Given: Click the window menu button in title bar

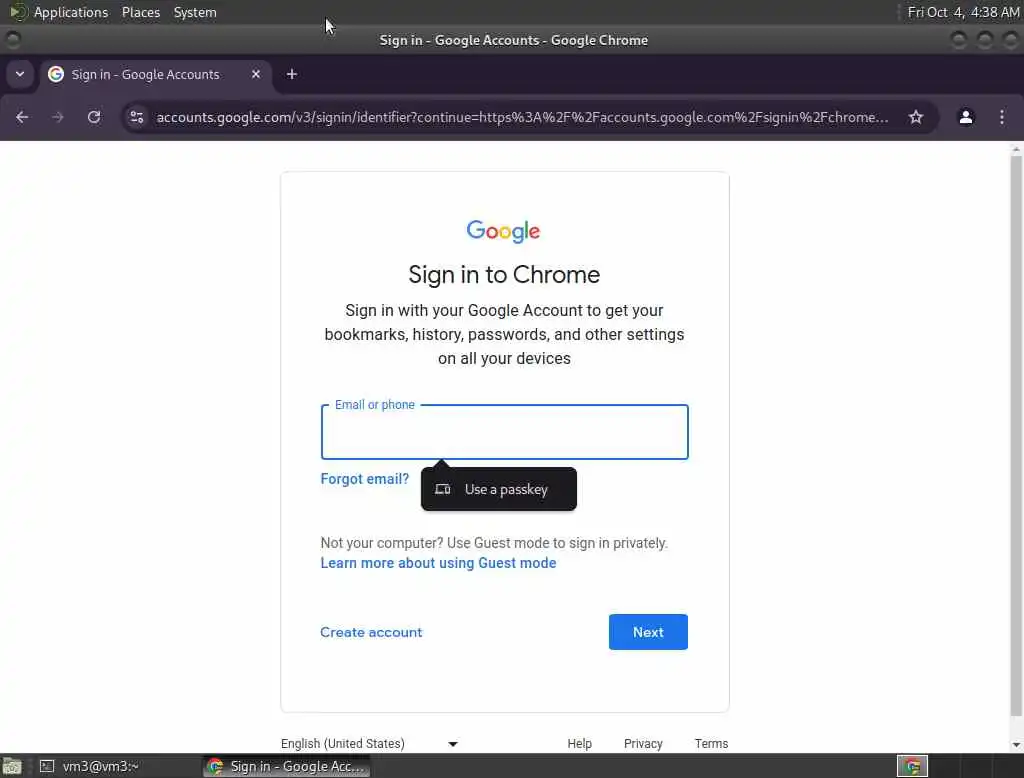Looking at the screenshot, I should pos(12,40).
